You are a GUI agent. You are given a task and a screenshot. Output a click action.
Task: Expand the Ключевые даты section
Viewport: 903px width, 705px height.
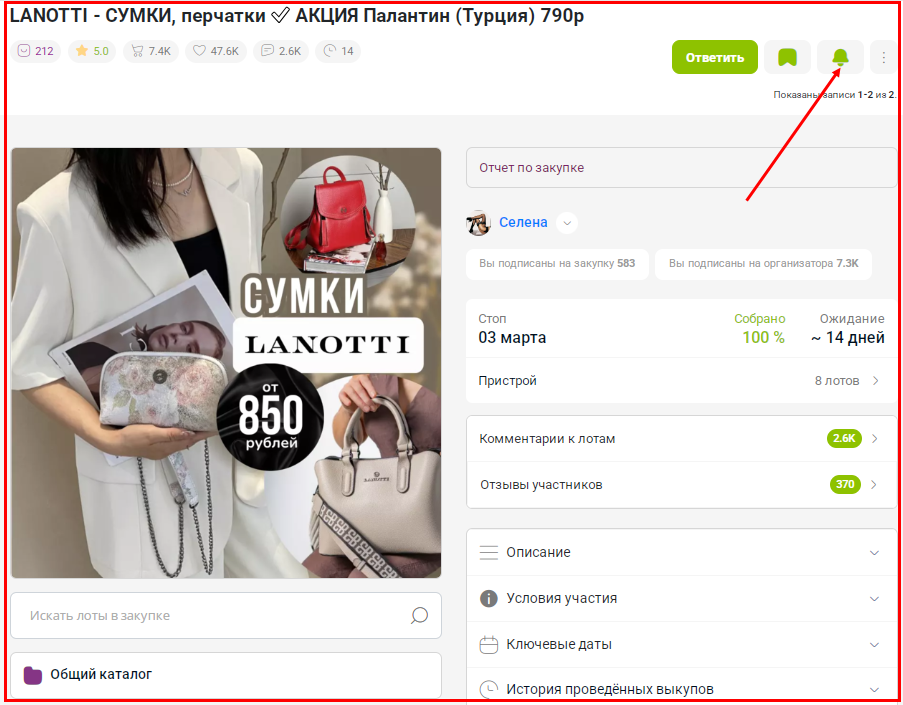coord(681,645)
